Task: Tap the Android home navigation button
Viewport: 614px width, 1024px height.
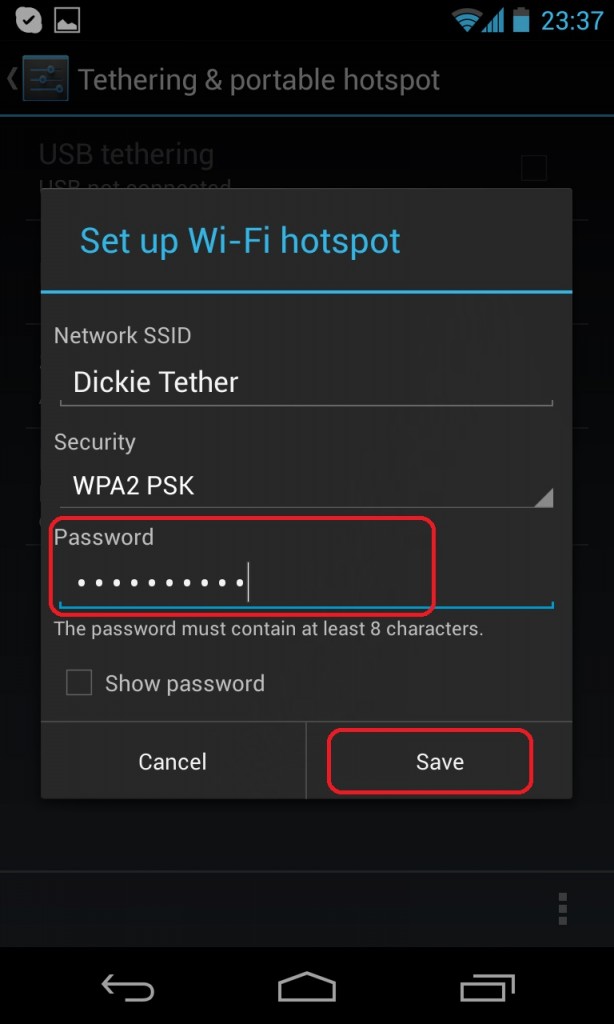Action: (x=306, y=987)
